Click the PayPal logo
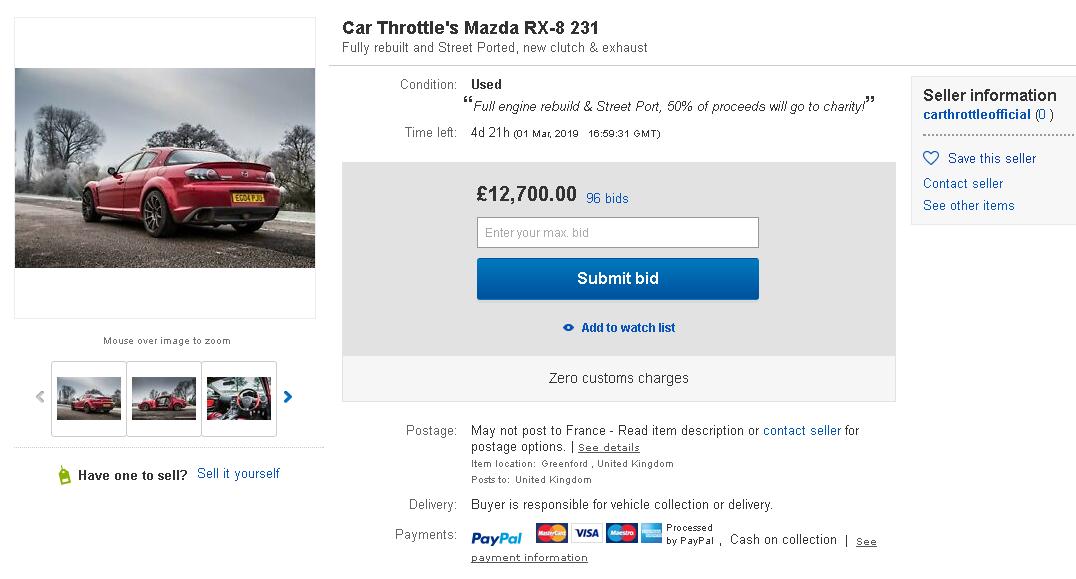Viewport: 1076px width, 579px height. pos(497,538)
